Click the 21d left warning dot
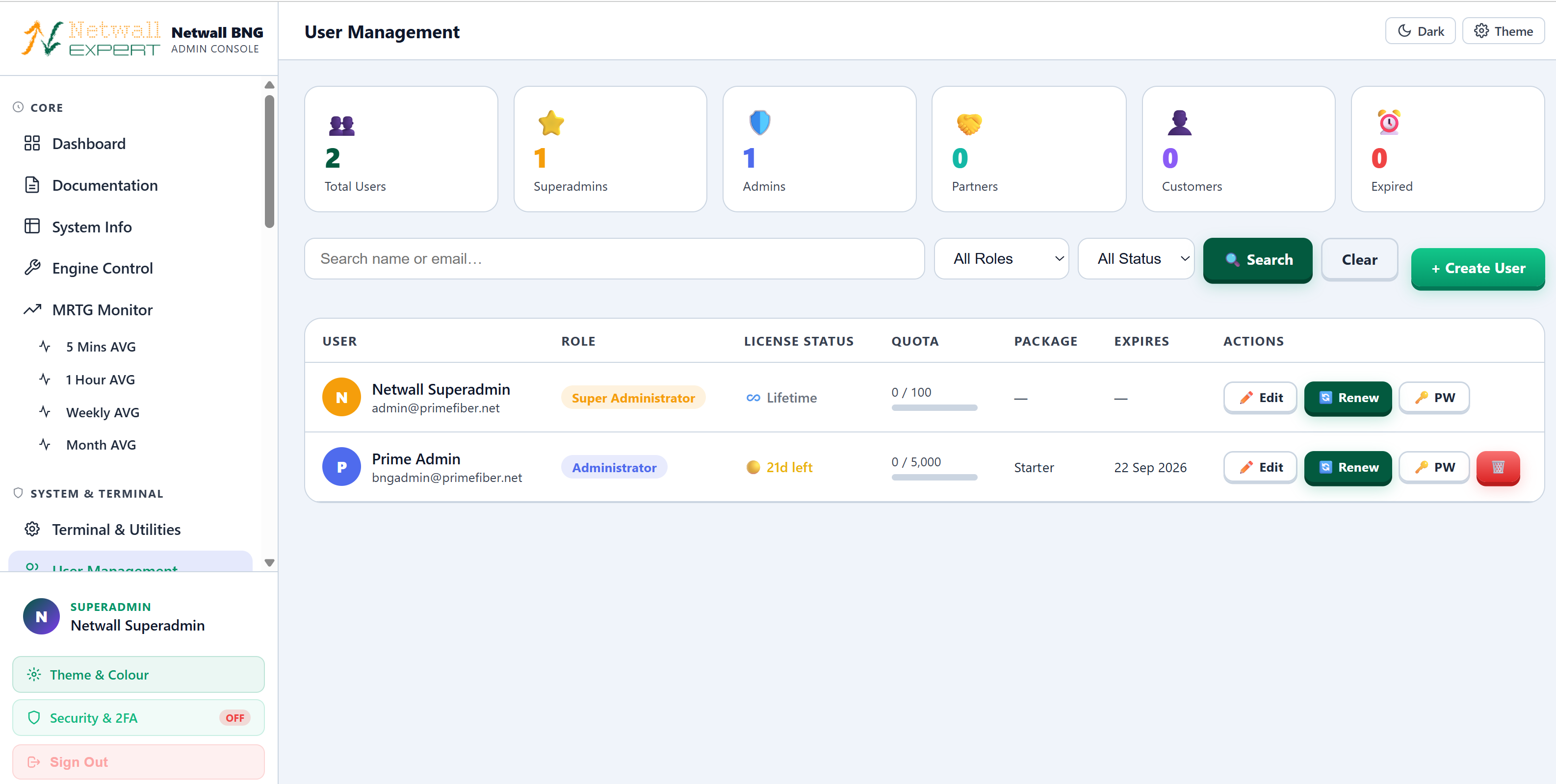This screenshot has height=784, width=1556. point(752,467)
